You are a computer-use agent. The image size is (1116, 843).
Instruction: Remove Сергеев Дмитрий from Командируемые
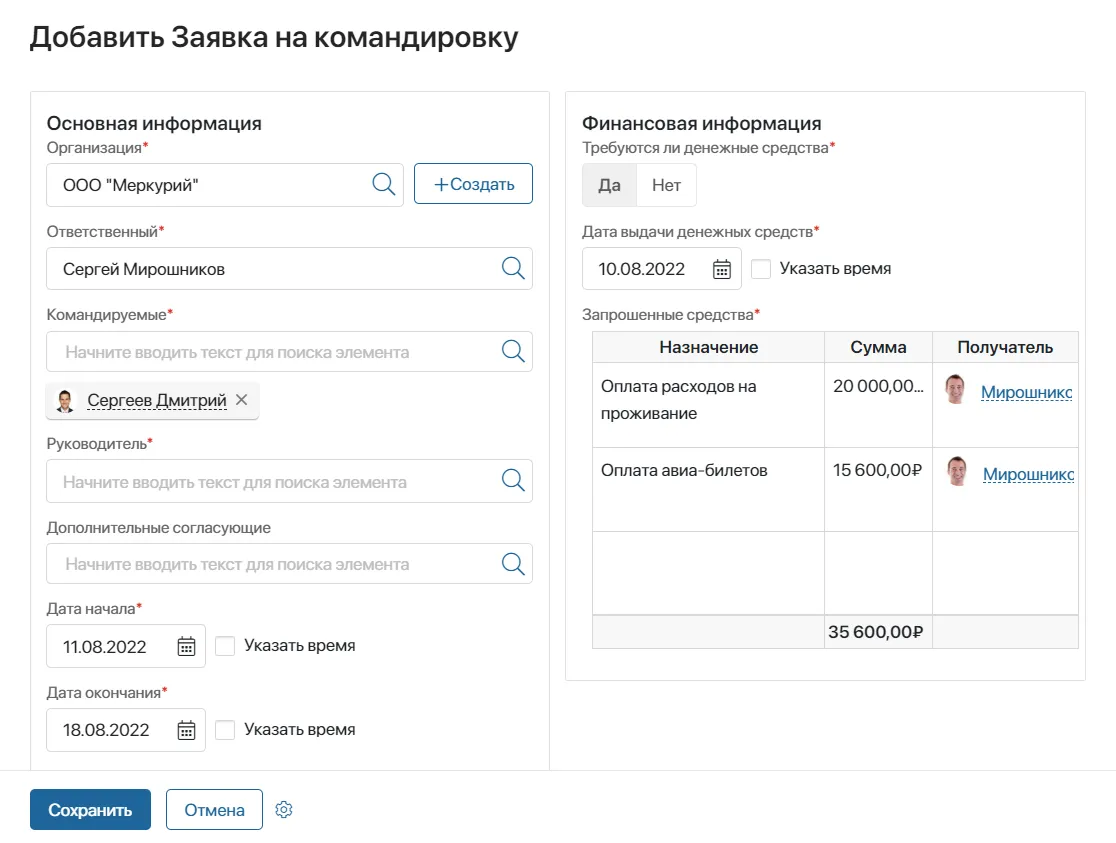[x=241, y=400]
